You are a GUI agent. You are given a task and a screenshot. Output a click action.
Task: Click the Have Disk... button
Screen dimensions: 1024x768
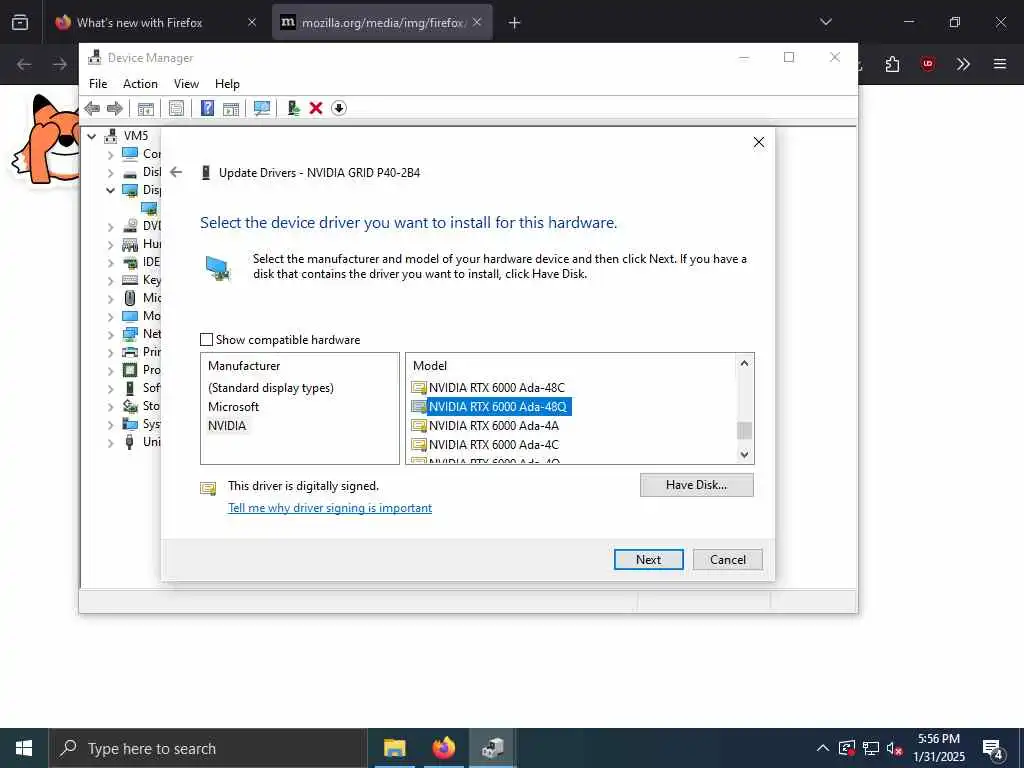tap(696, 485)
